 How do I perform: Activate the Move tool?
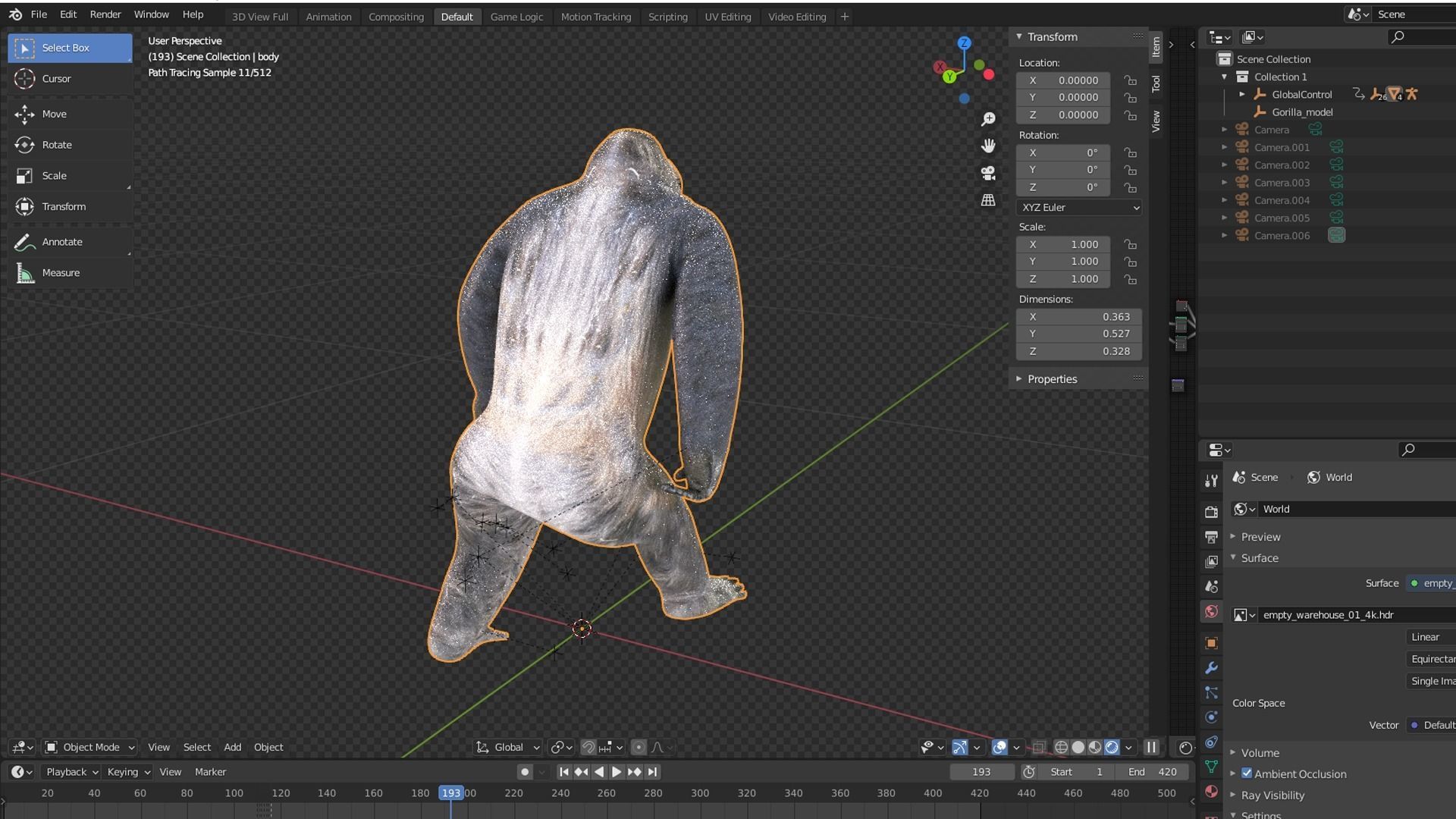(70, 114)
